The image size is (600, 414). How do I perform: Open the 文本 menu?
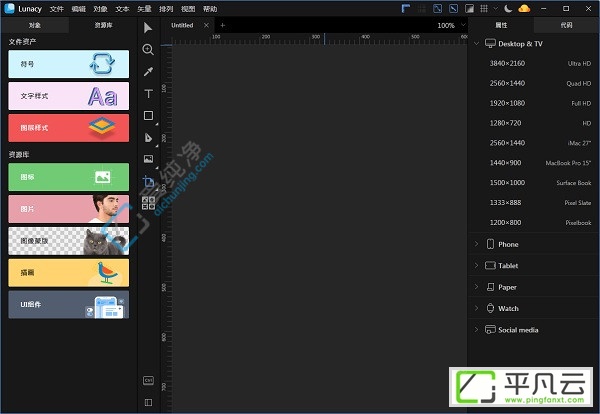(x=122, y=9)
